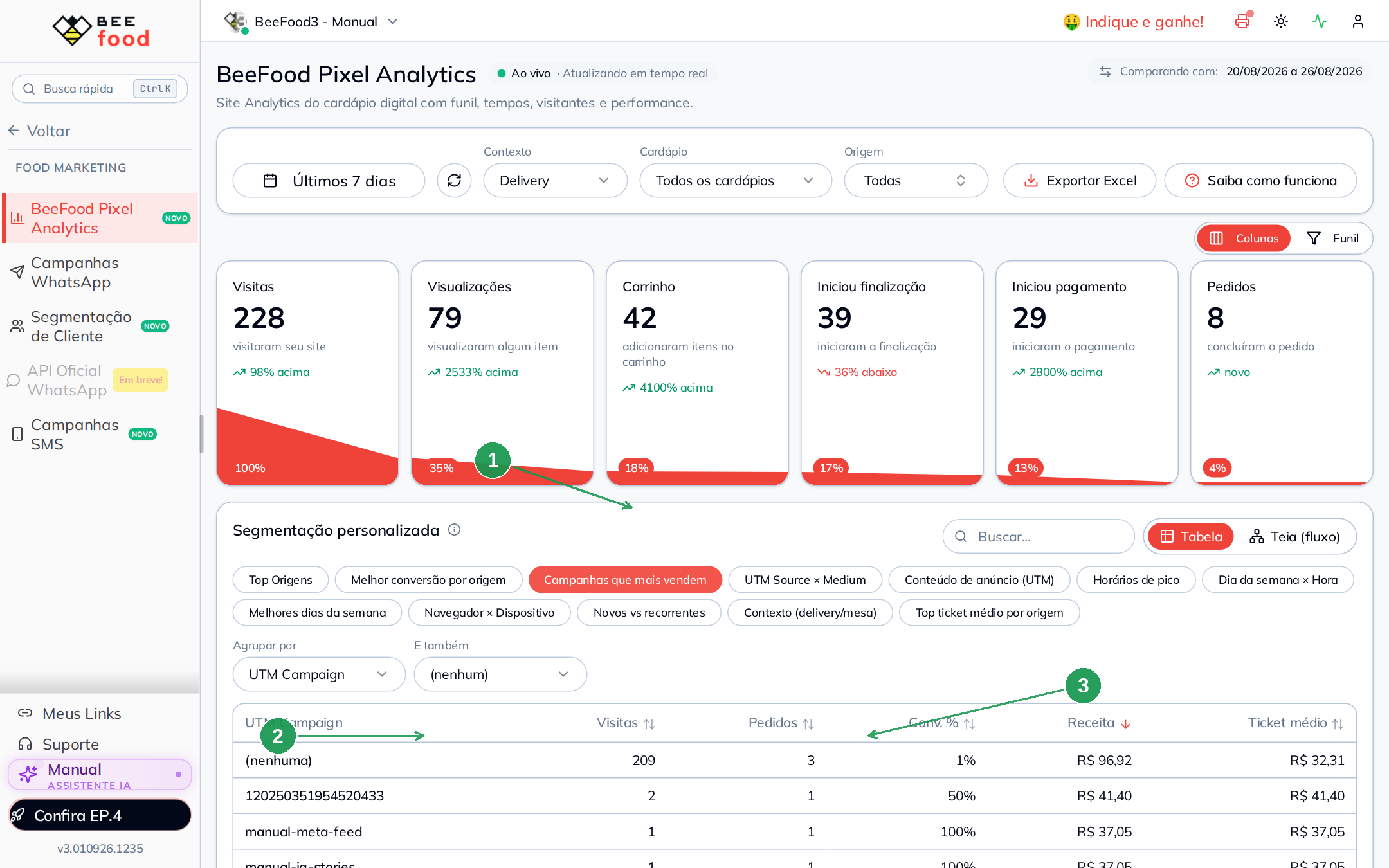Select the Melhor conversão por origem chip
1389x868 pixels.
point(428,580)
